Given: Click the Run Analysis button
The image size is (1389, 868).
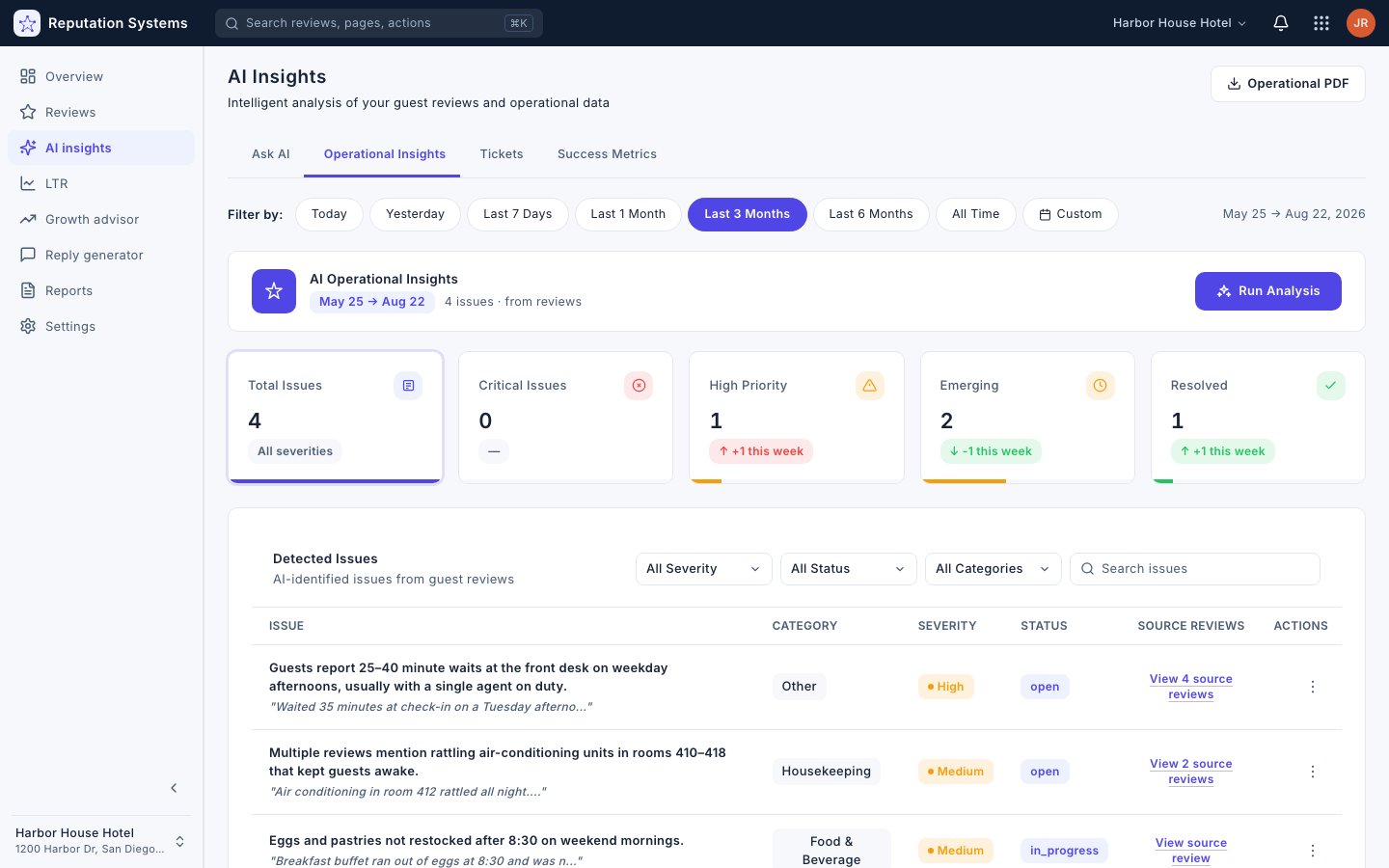Looking at the screenshot, I should point(1268,291).
